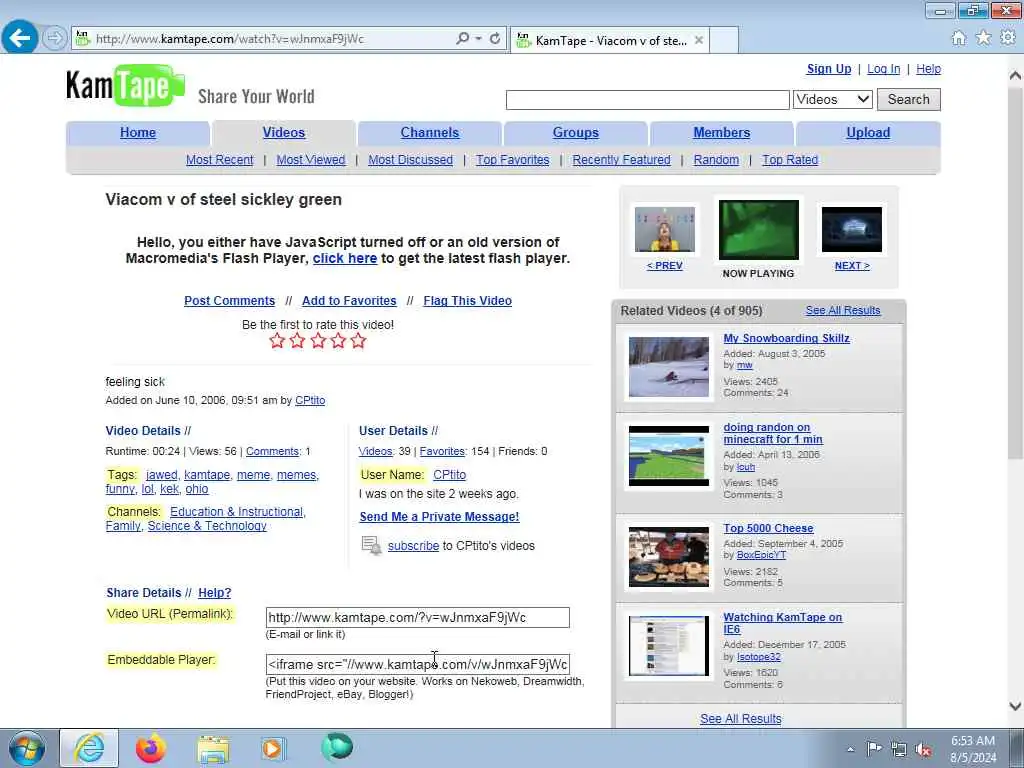The height and width of the screenshot is (768, 1024).
Task: Open the Members tab
Action: tap(722, 133)
